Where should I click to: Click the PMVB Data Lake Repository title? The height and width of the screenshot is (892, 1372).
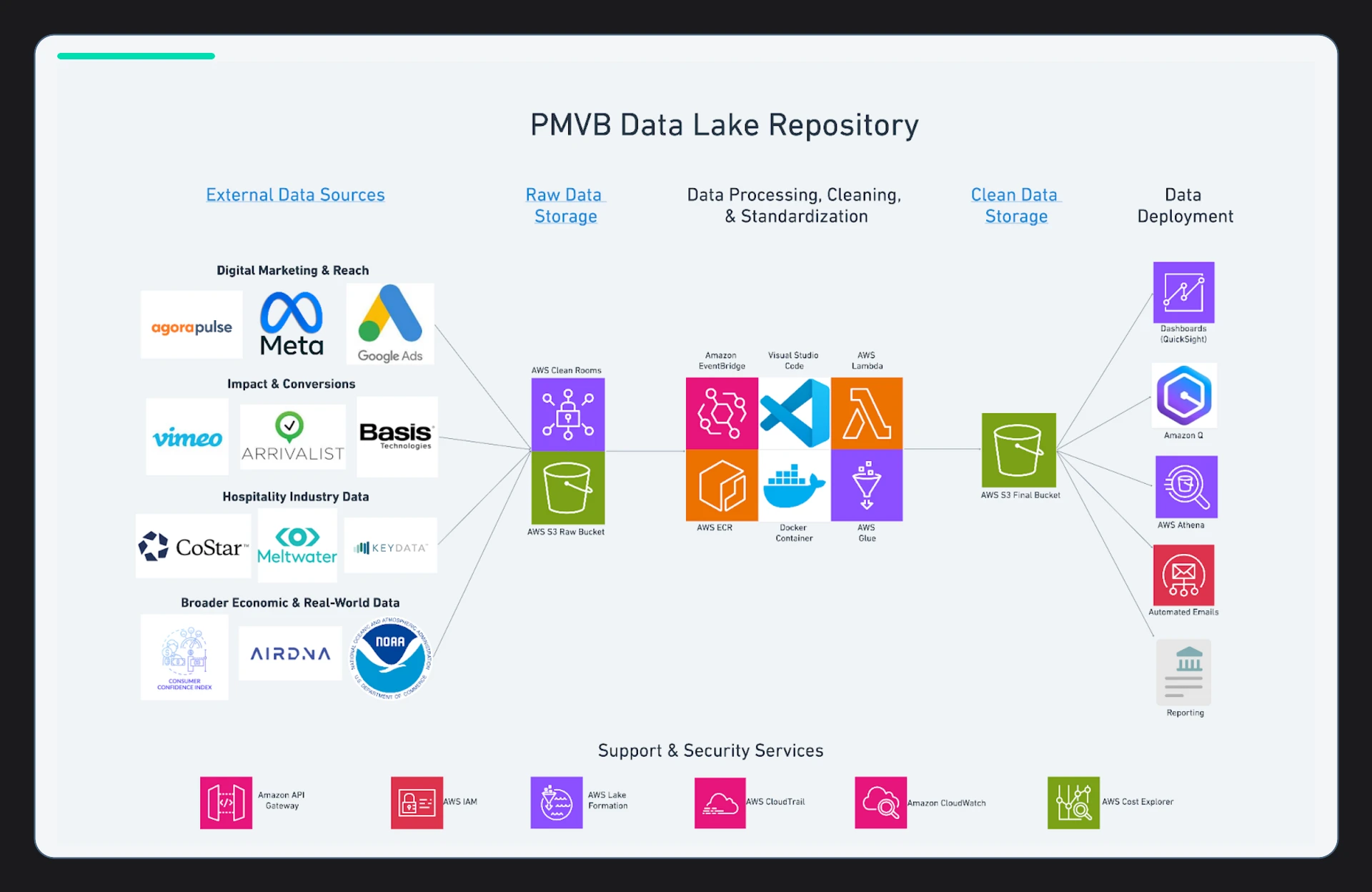pyautogui.click(x=724, y=125)
